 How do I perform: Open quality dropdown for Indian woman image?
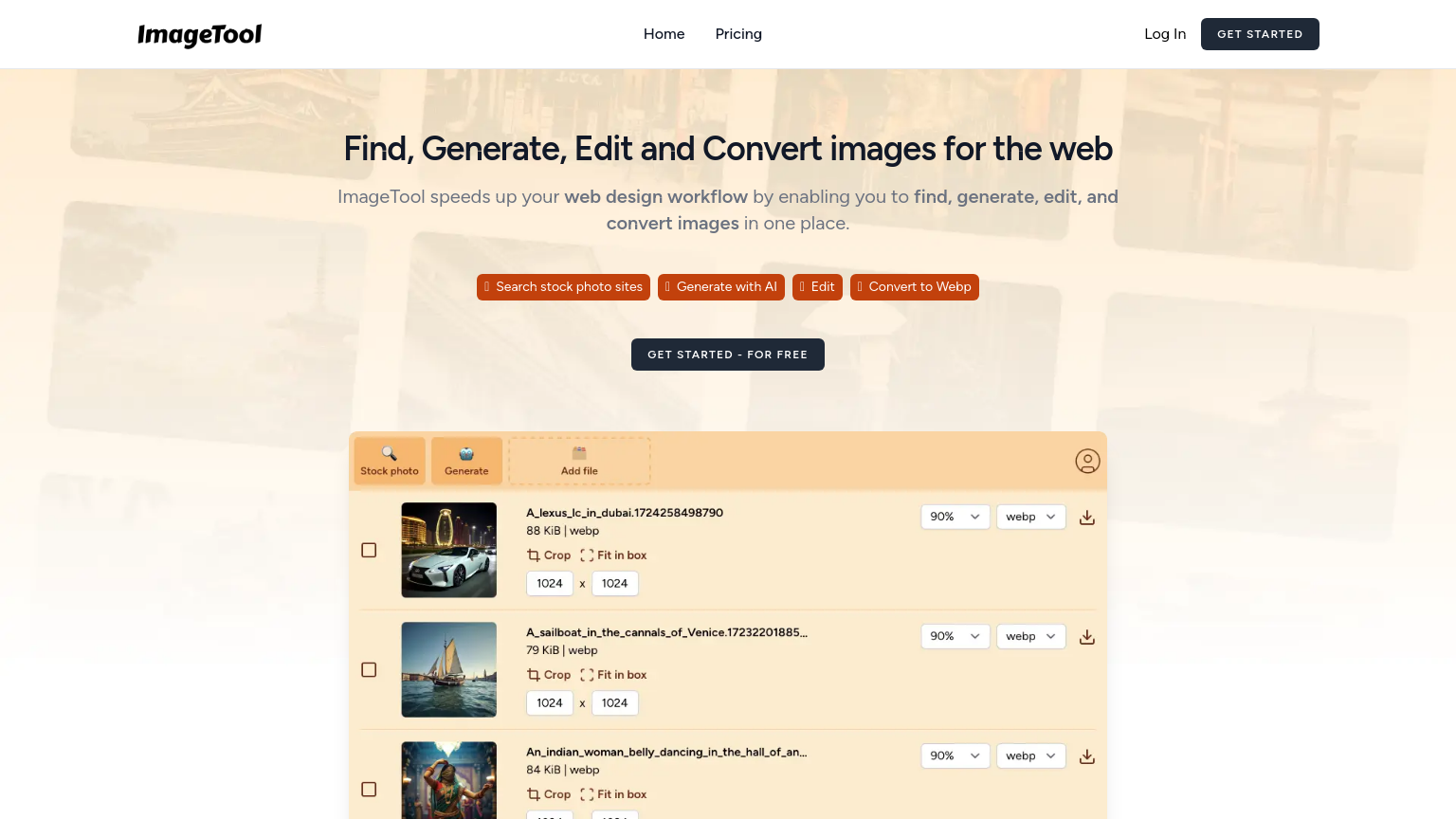pyautogui.click(x=955, y=755)
